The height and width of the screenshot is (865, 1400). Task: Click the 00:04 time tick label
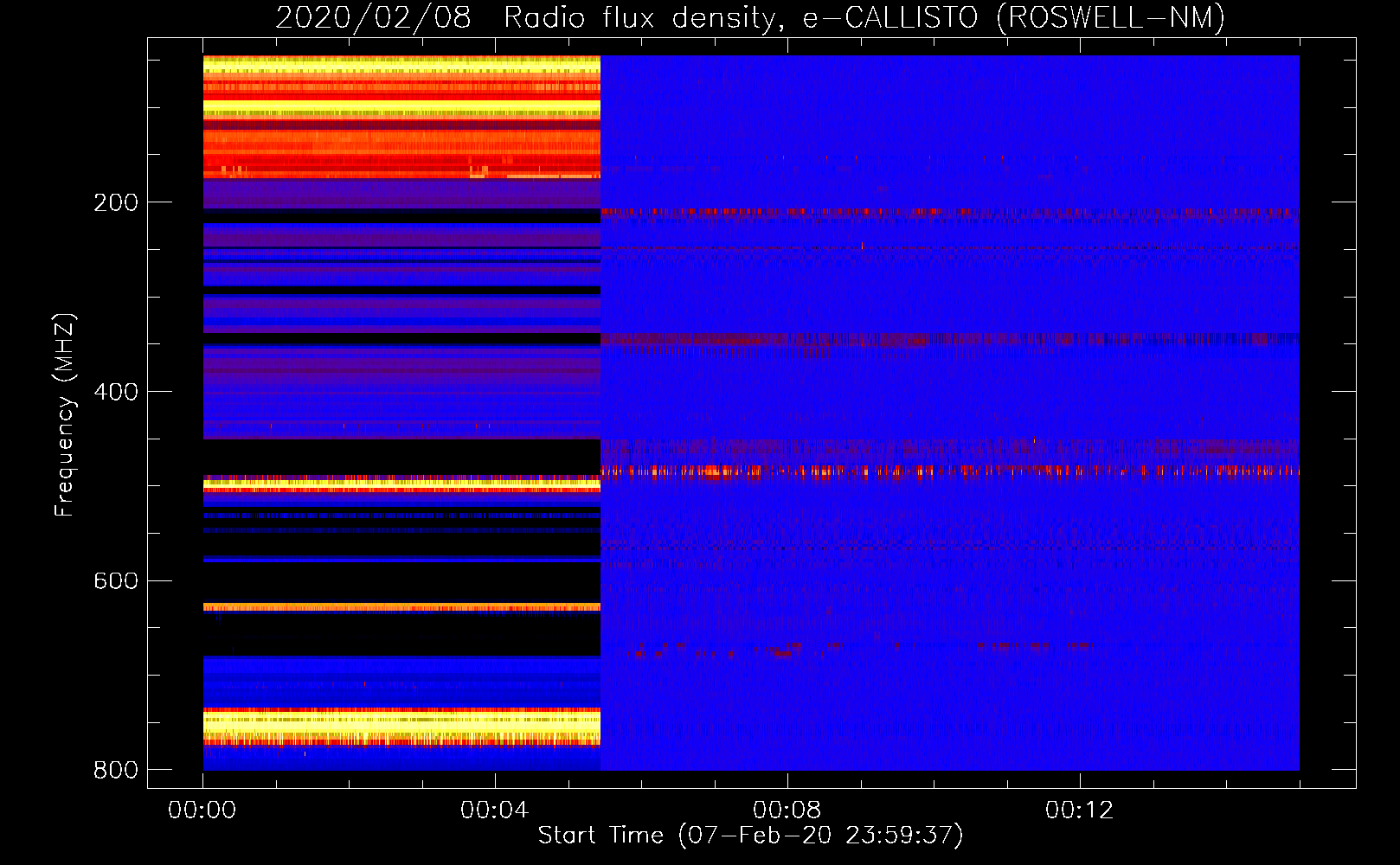(495, 811)
